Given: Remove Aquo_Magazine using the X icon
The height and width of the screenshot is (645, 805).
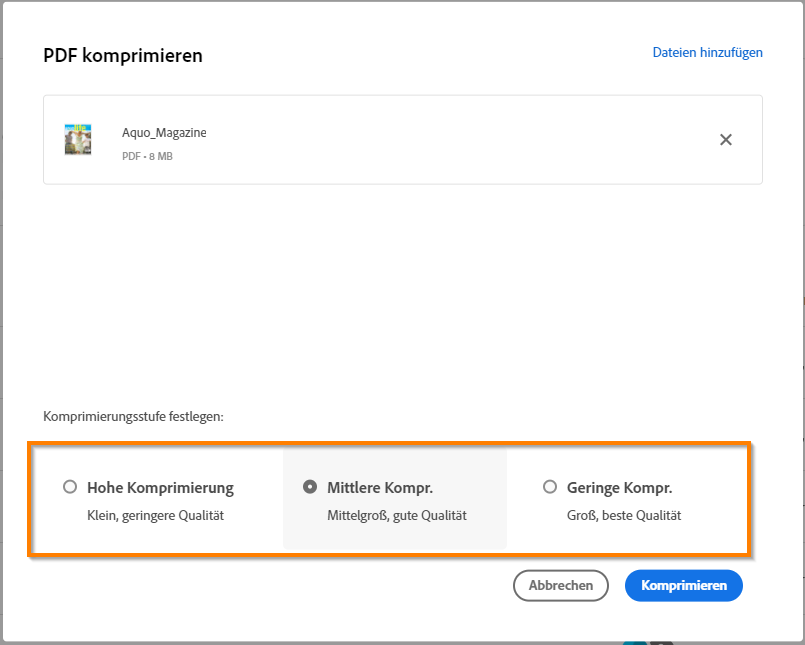Looking at the screenshot, I should (725, 140).
